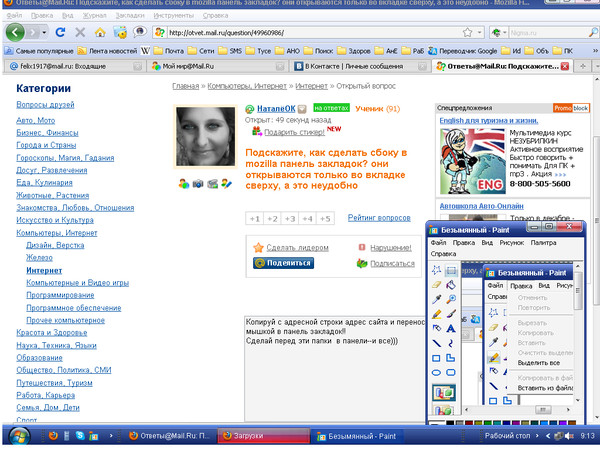The width and height of the screenshot is (600, 450).
Task: Pick the dark red color swatch in Paint palette
Action: (x=469, y=423)
